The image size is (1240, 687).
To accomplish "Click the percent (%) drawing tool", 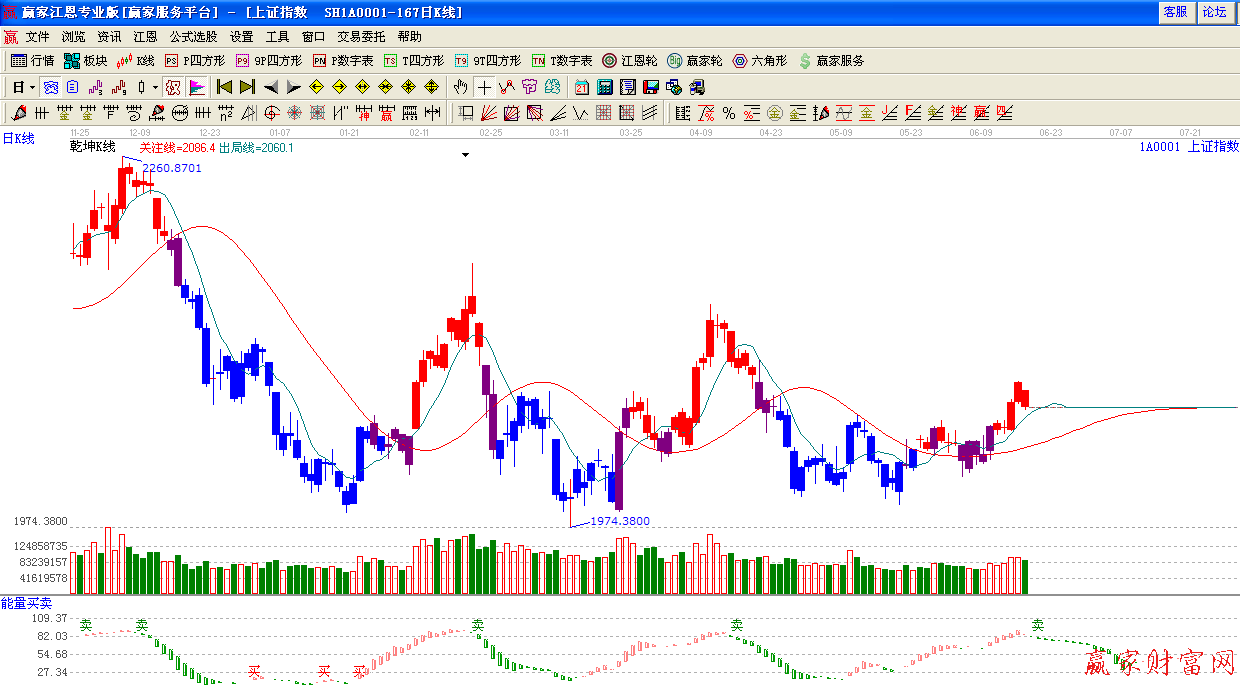I will [x=729, y=113].
